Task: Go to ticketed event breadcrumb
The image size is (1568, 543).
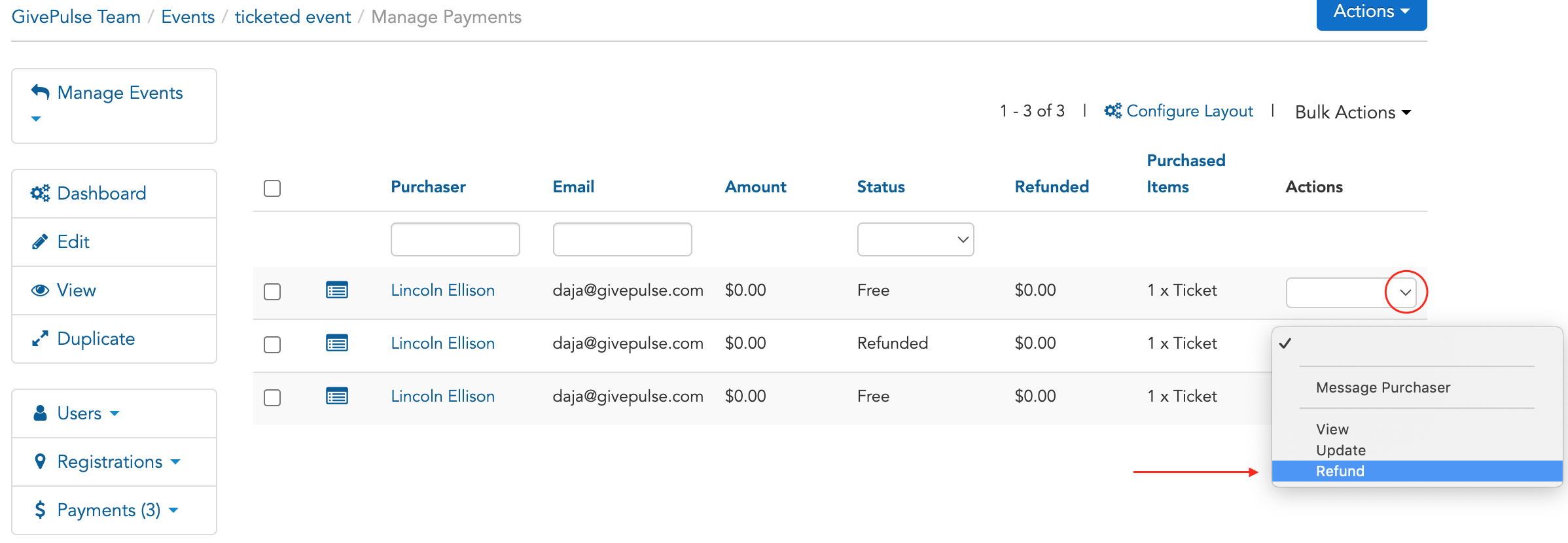Action: [x=293, y=16]
